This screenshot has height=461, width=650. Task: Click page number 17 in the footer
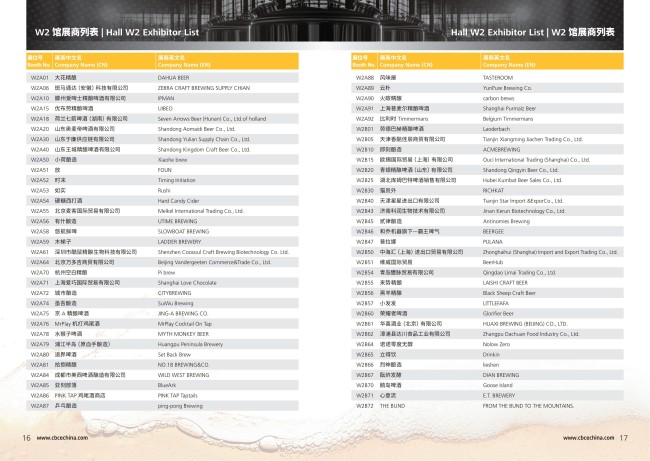click(x=622, y=437)
